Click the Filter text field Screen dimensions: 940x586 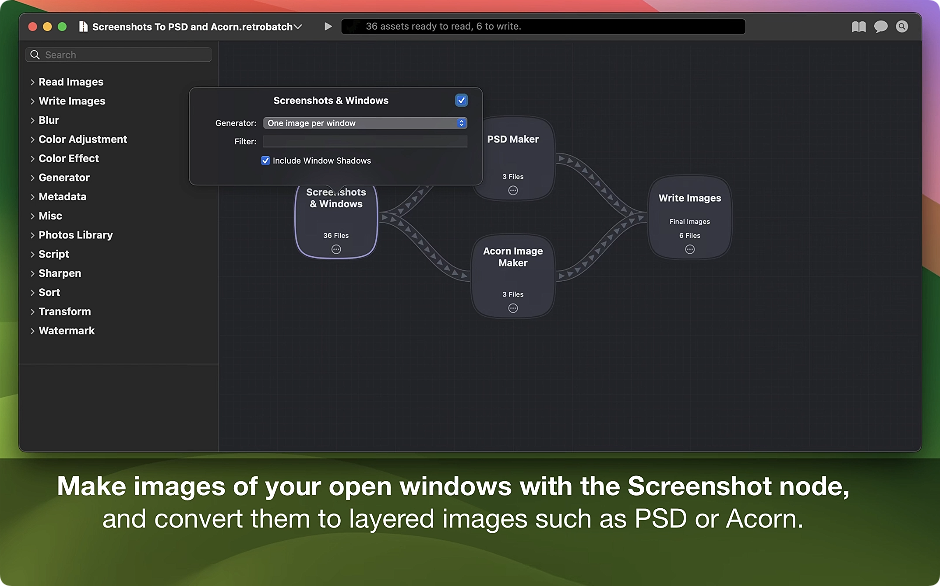pos(365,142)
